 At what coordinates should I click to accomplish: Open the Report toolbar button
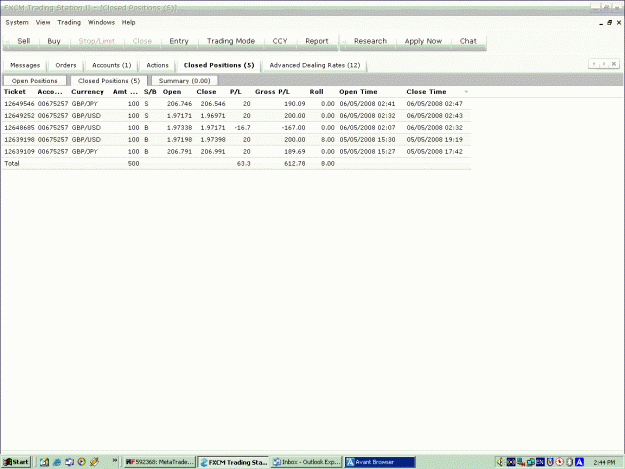point(317,41)
